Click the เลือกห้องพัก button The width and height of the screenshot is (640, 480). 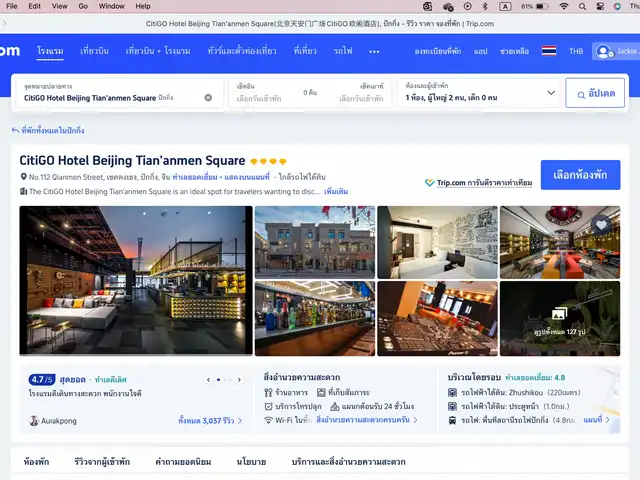pos(580,175)
